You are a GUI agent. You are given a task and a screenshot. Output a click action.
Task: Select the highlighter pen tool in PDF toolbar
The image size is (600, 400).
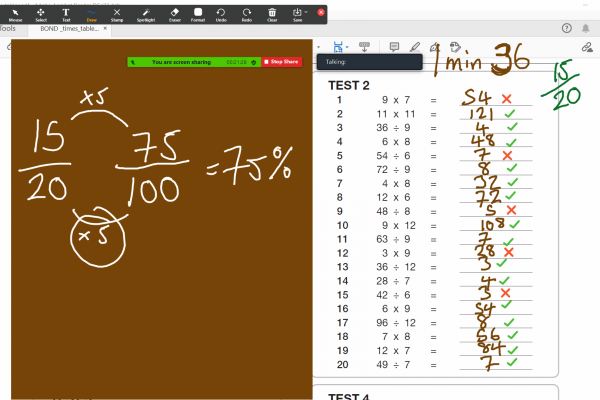(x=414, y=47)
